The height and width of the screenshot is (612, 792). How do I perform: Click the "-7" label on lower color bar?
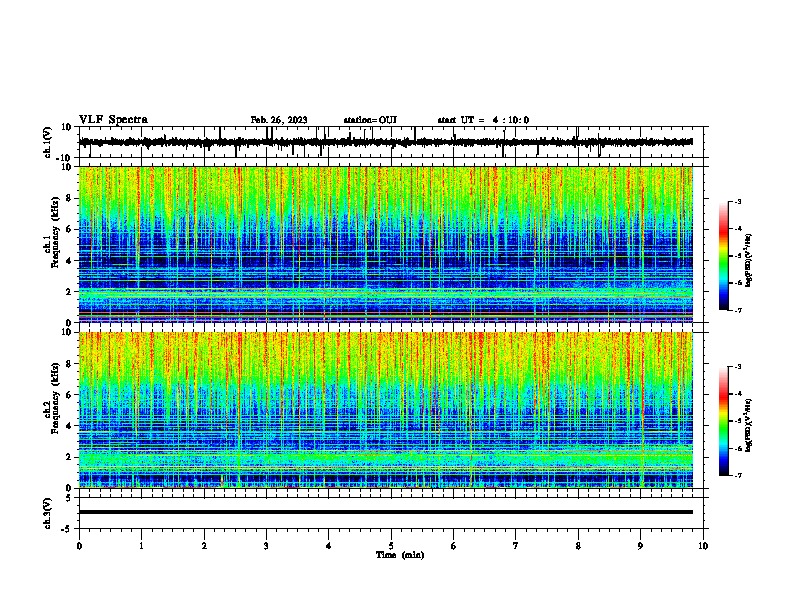click(x=737, y=475)
